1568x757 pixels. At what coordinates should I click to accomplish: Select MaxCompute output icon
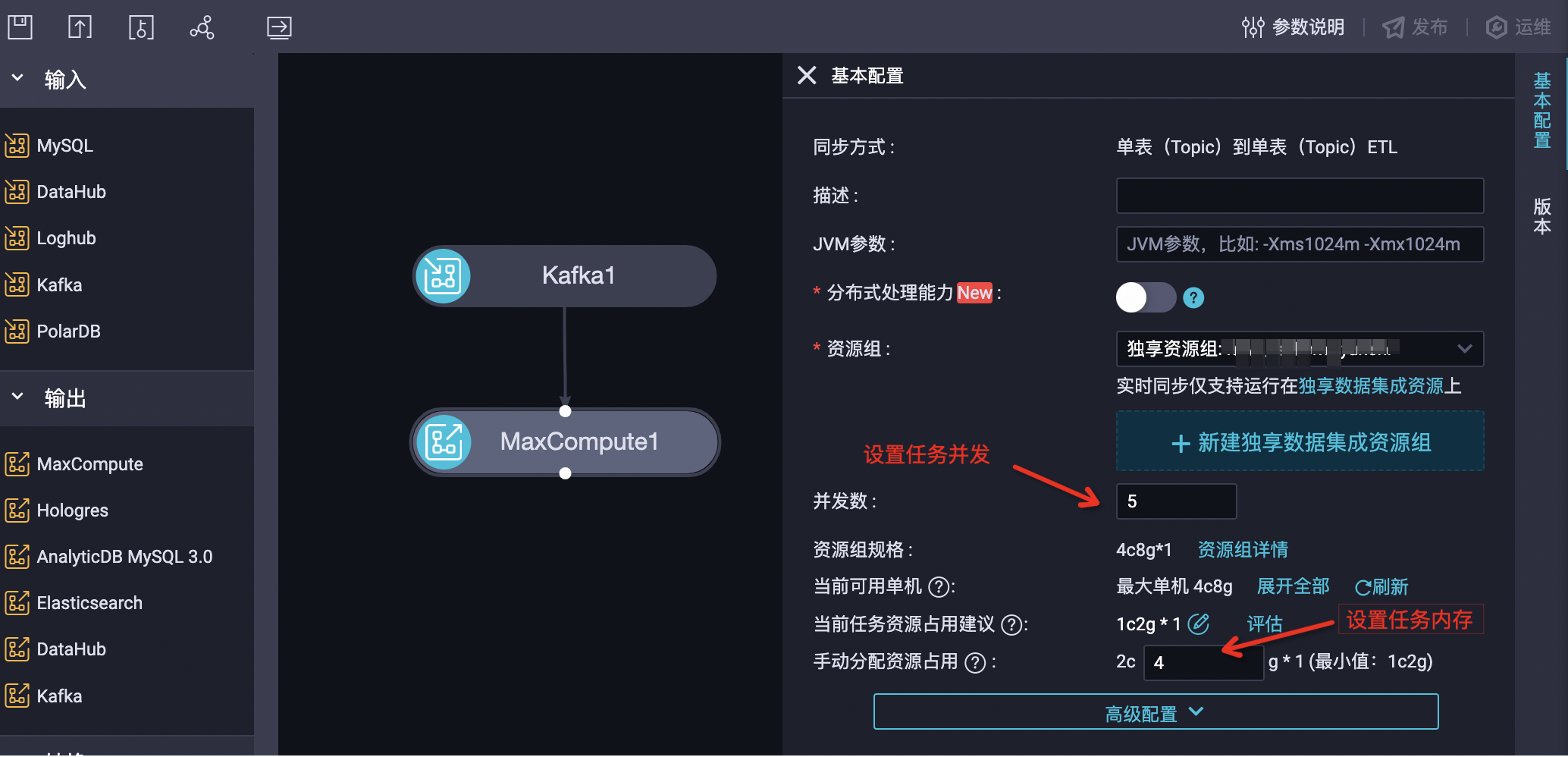pos(17,463)
